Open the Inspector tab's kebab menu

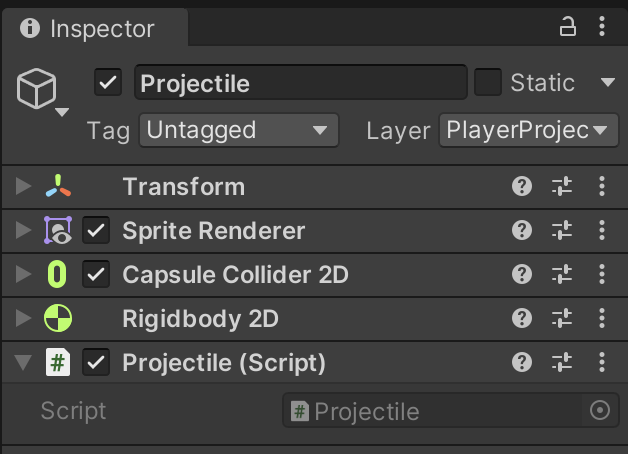coord(601,27)
